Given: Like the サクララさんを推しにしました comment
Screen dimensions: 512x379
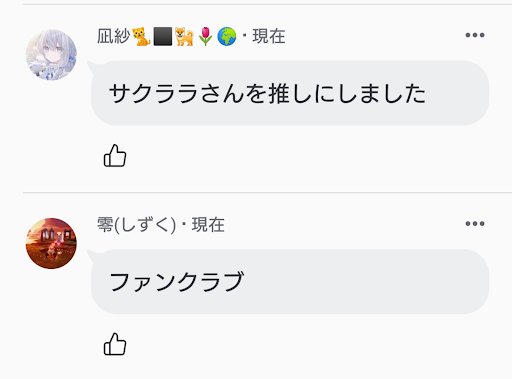Looking at the screenshot, I should 115,156.
